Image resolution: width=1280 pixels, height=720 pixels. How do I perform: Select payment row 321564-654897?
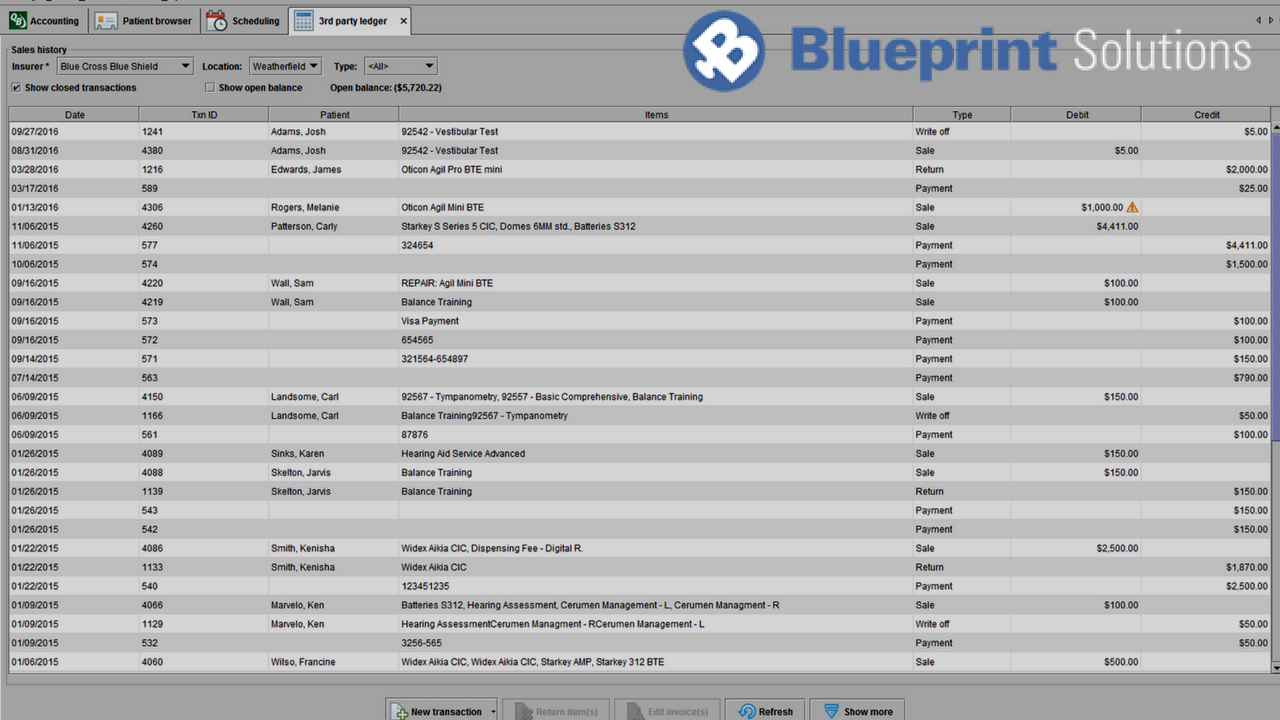640,359
